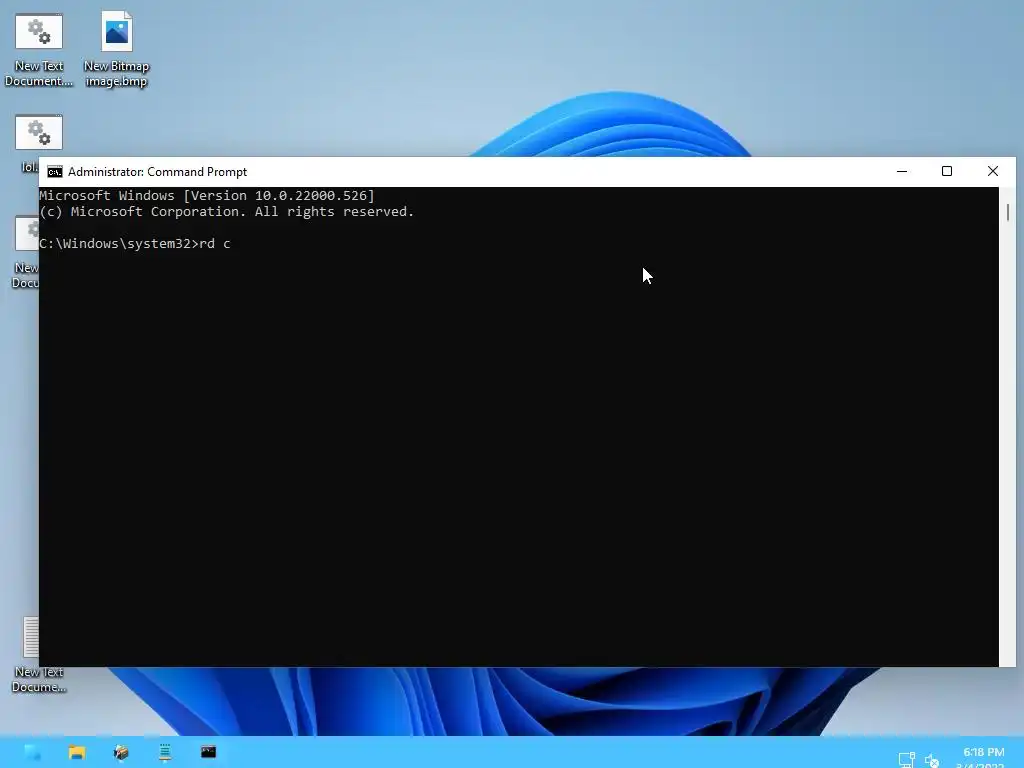1024x768 pixels.
Task: Select the top-left New Text Document desktop icon
Action: click(39, 50)
